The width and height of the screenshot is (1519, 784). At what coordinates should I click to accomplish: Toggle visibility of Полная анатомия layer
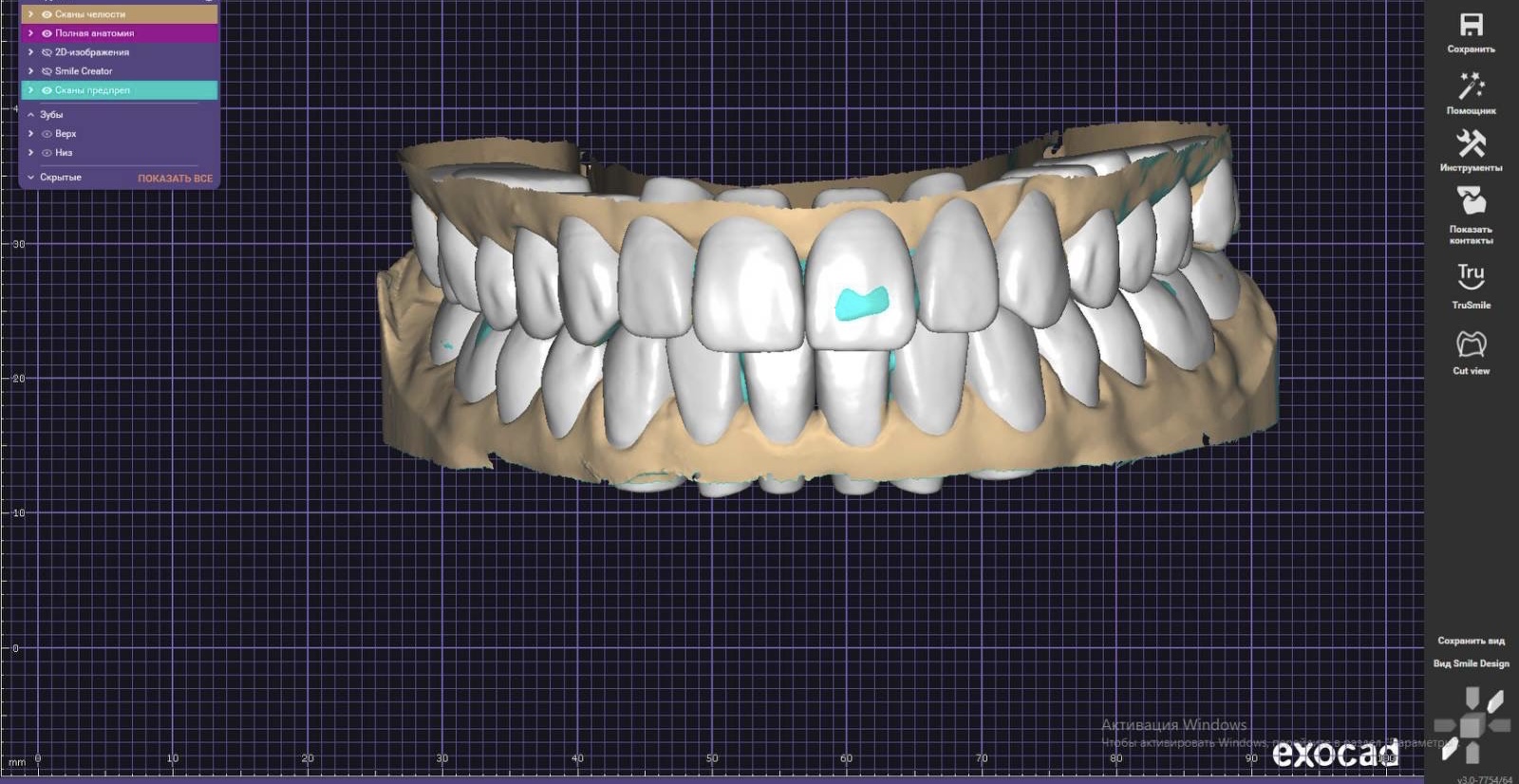pyautogui.click(x=47, y=33)
